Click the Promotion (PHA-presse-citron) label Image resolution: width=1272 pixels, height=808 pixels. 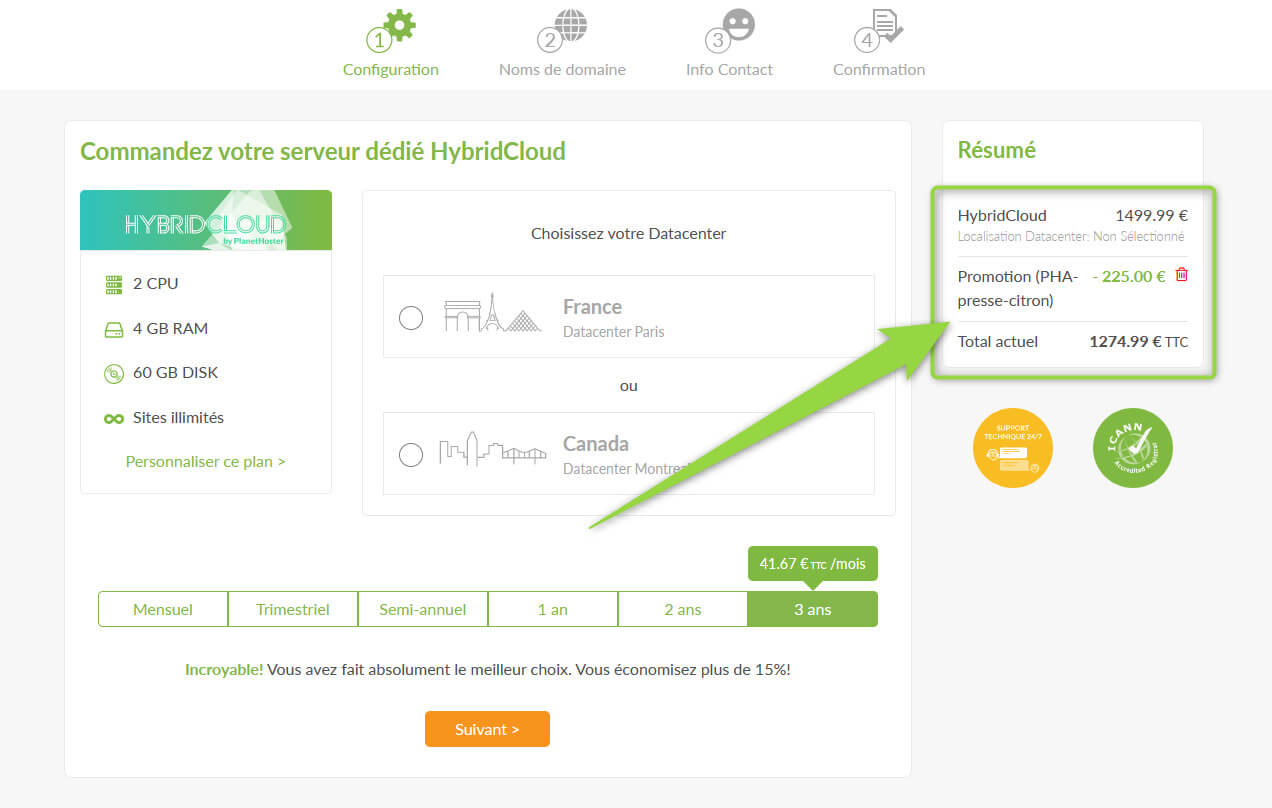pyautogui.click(x=1018, y=288)
